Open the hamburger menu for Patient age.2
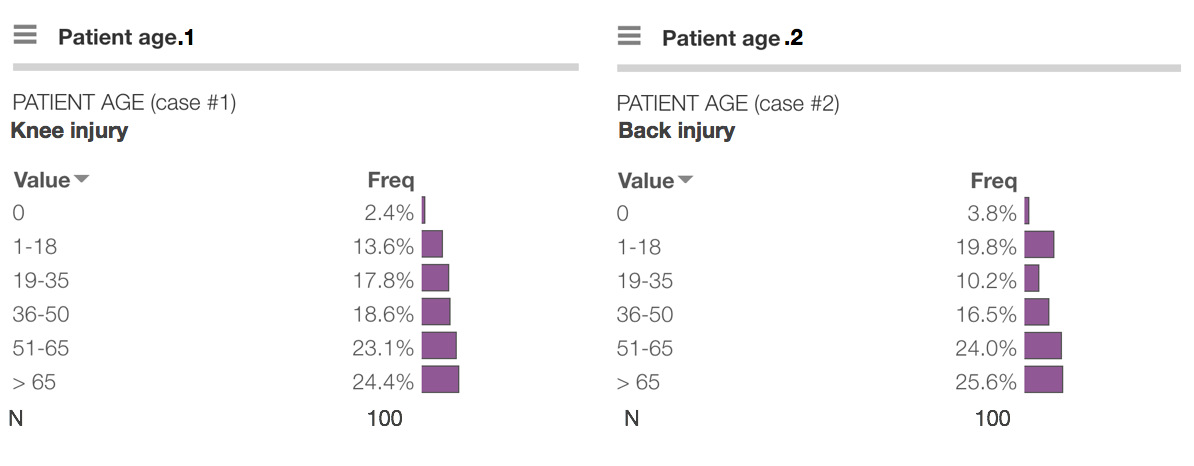1194x466 pixels. pyautogui.click(x=629, y=36)
